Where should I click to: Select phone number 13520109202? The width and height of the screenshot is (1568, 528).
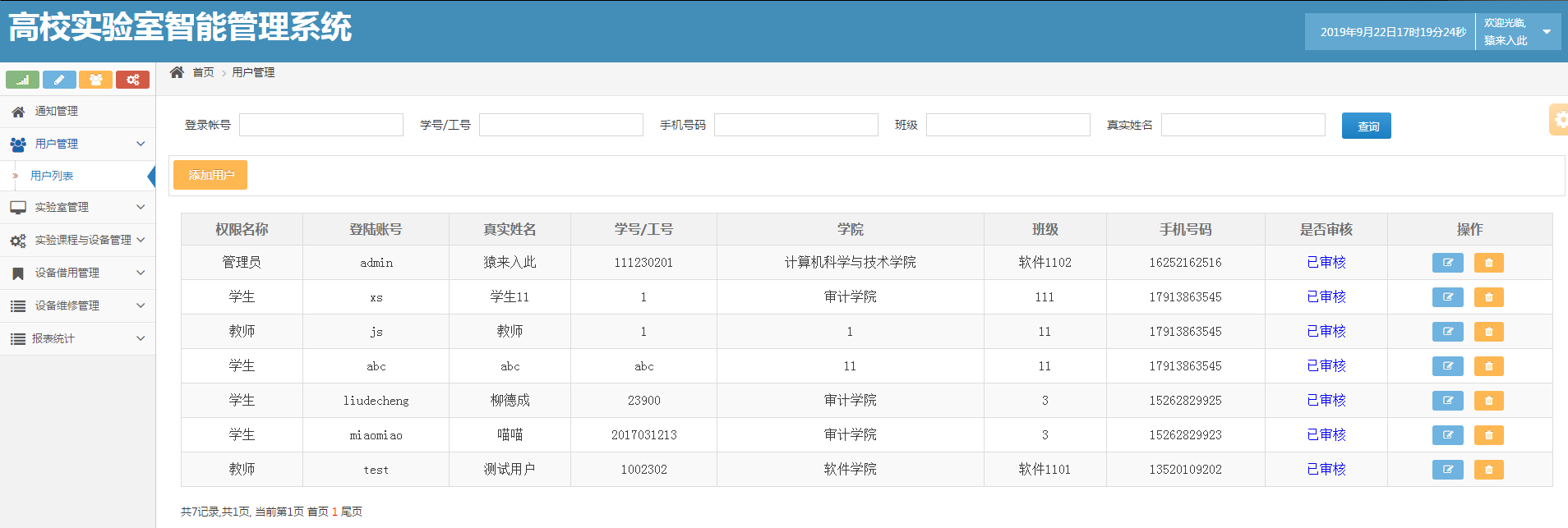click(x=1185, y=470)
